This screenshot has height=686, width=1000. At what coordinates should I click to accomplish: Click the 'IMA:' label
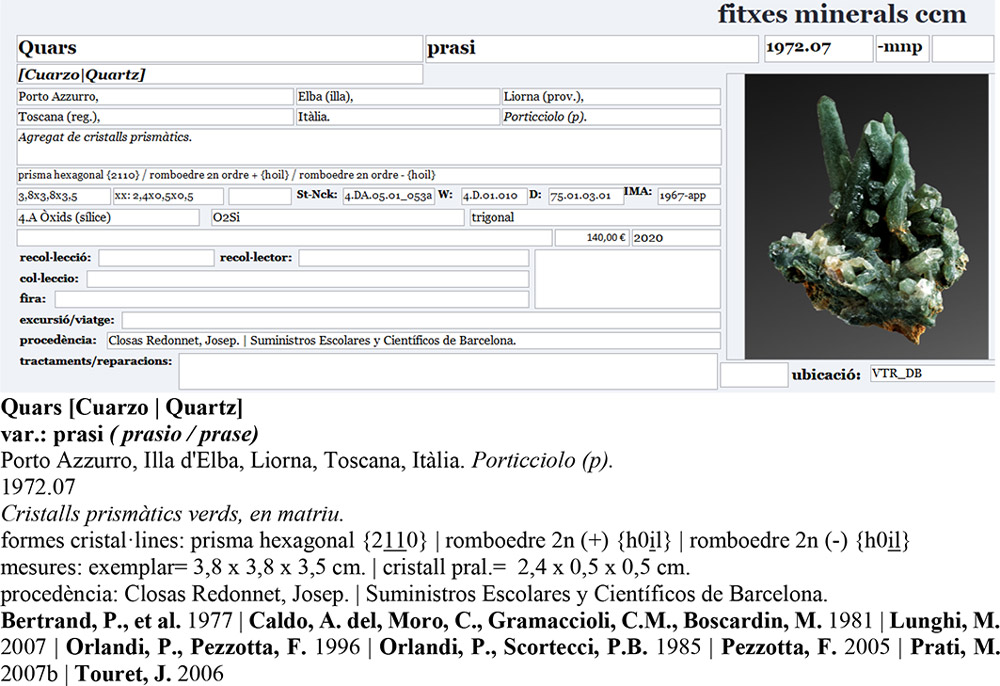(x=638, y=191)
